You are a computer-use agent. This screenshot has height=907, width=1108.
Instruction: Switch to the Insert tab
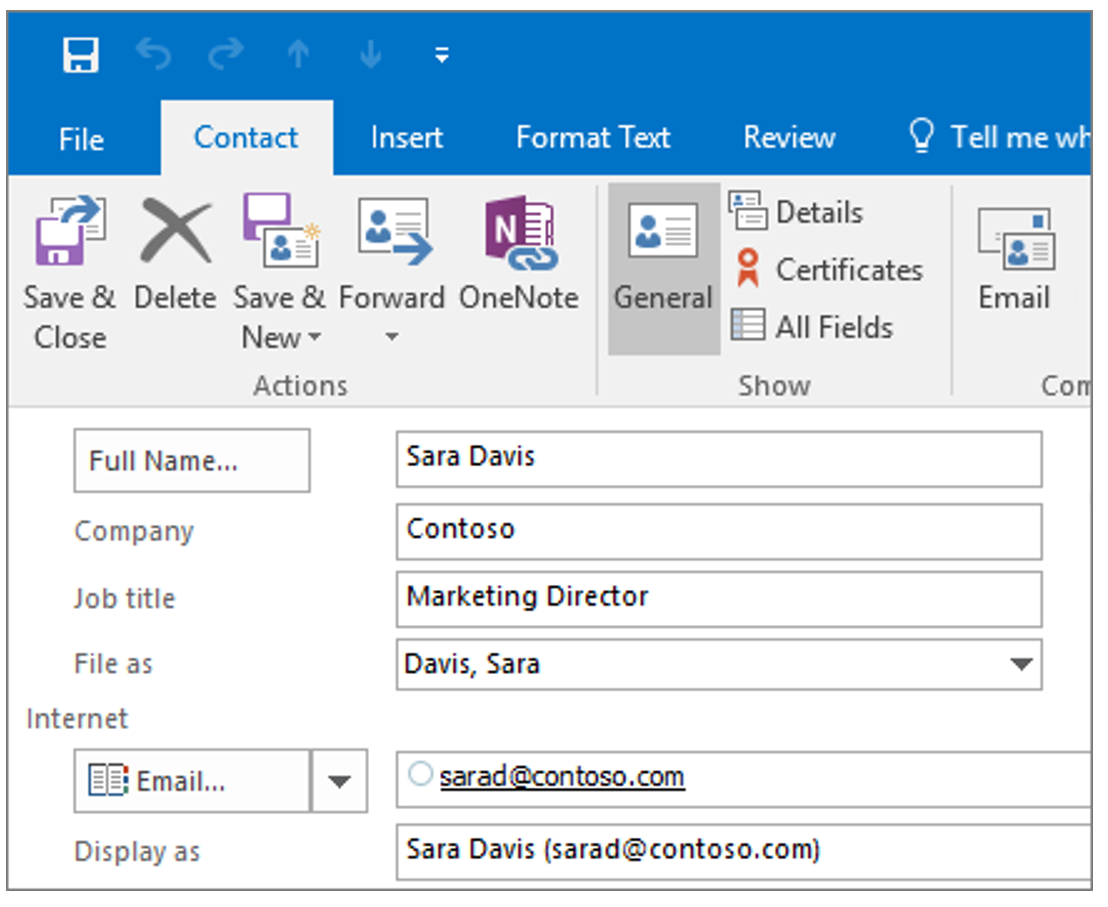(x=407, y=137)
